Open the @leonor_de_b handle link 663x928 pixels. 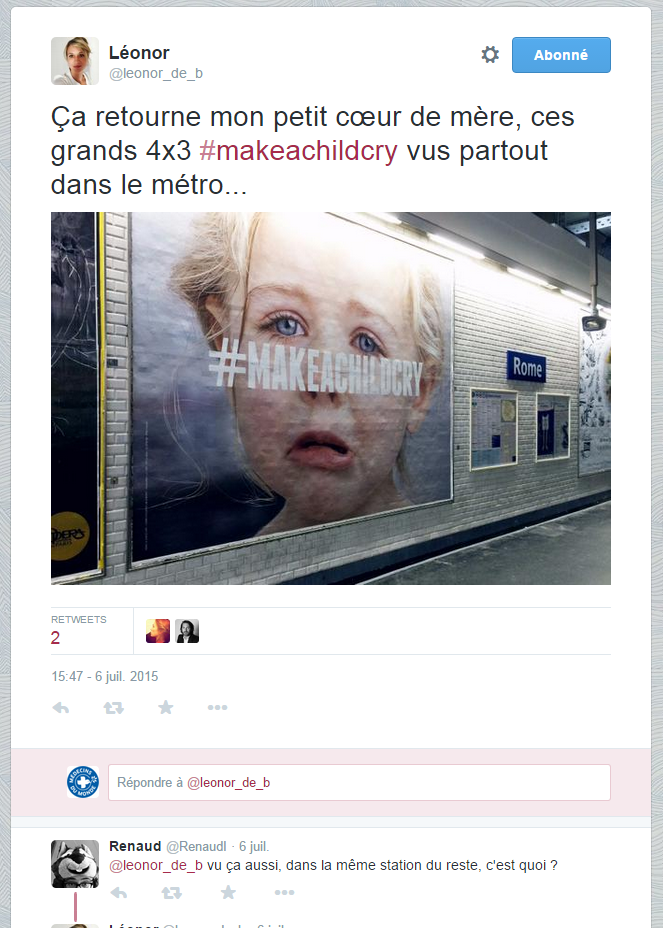point(156,73)
